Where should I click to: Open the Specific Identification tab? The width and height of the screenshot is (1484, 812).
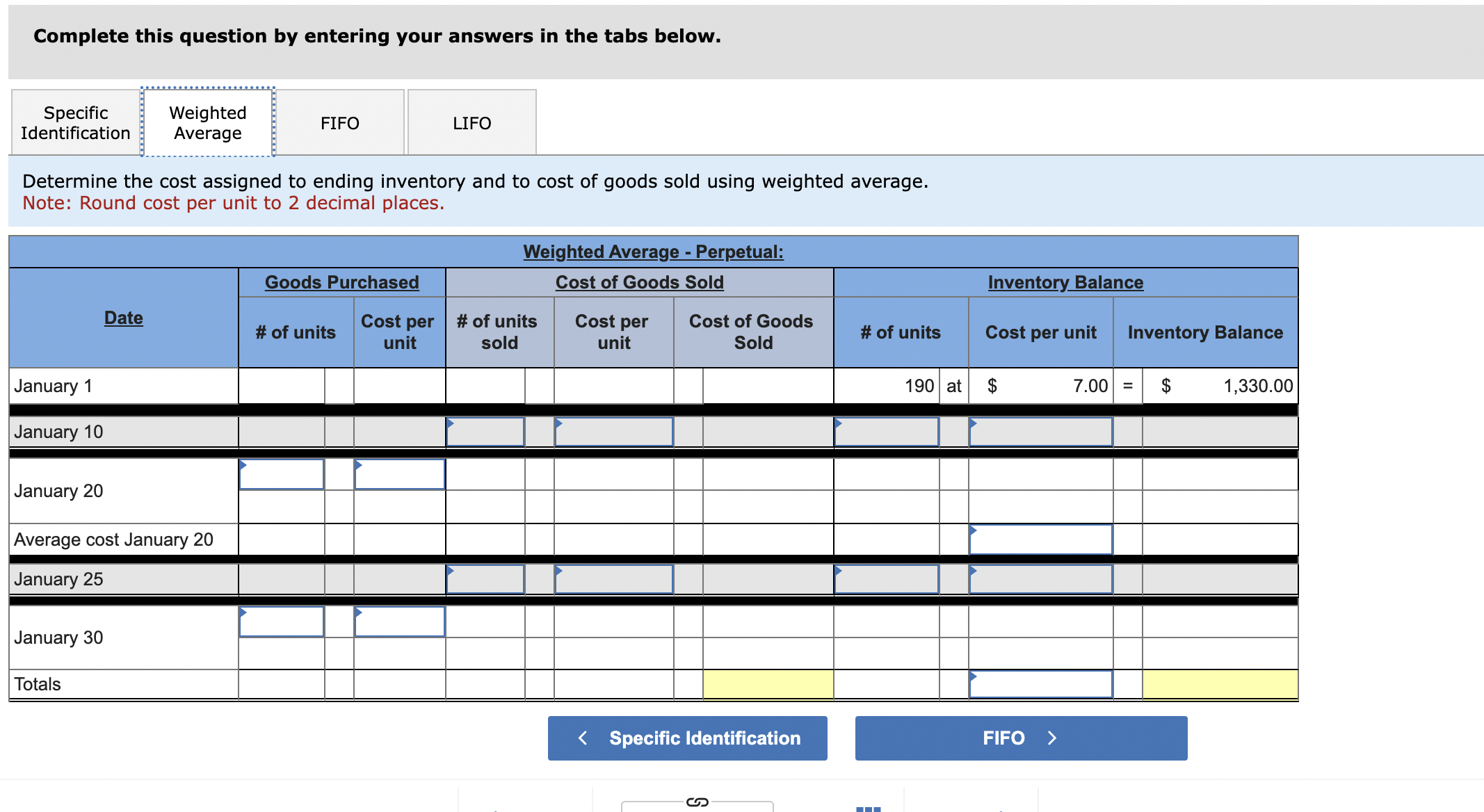[x=75, y=122]
